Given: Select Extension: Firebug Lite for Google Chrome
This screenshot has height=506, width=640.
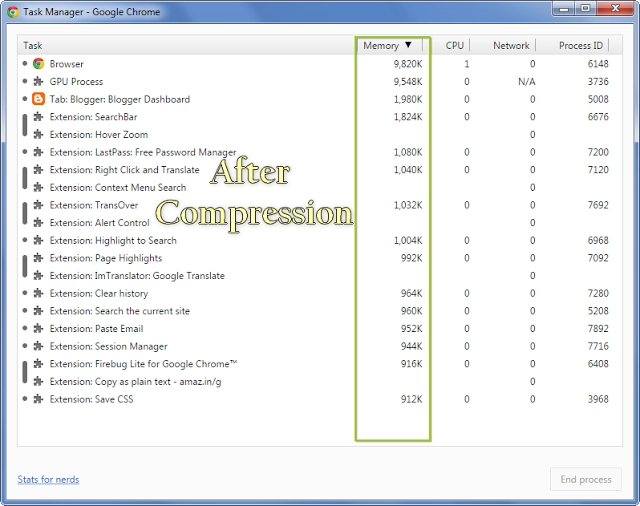Looking at the screenshot, I should pyautogui.click(x=320, y=364).
